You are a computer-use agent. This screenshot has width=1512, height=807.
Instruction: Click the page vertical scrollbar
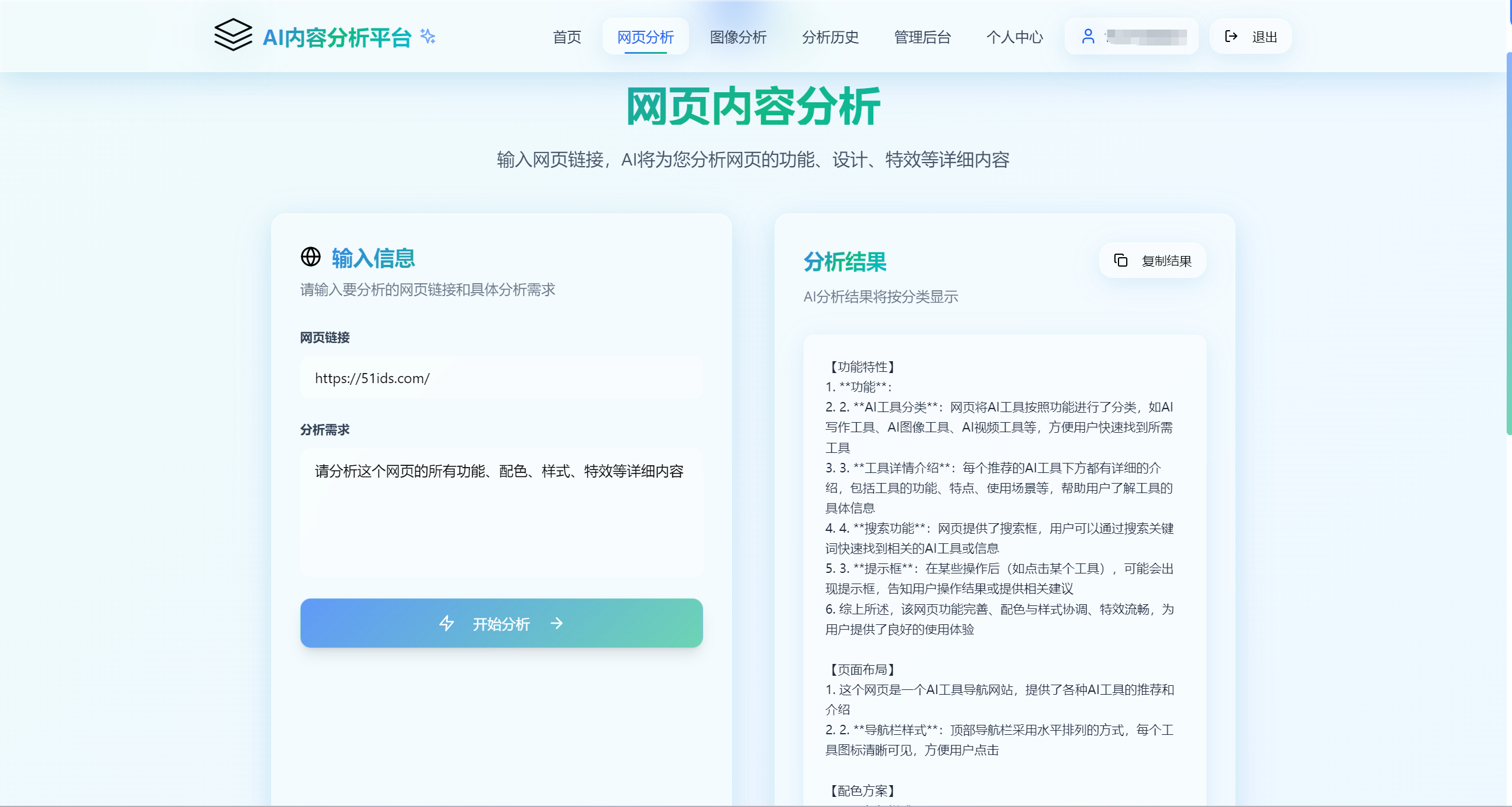coord(1508,242)
